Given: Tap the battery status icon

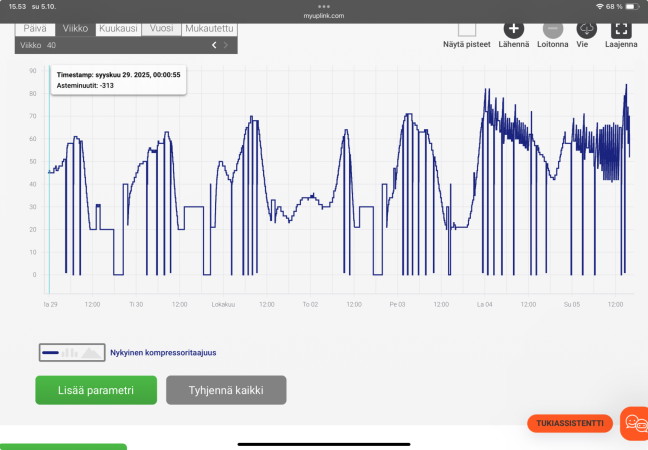Looking at the screenshot, I should pos(632,7).
